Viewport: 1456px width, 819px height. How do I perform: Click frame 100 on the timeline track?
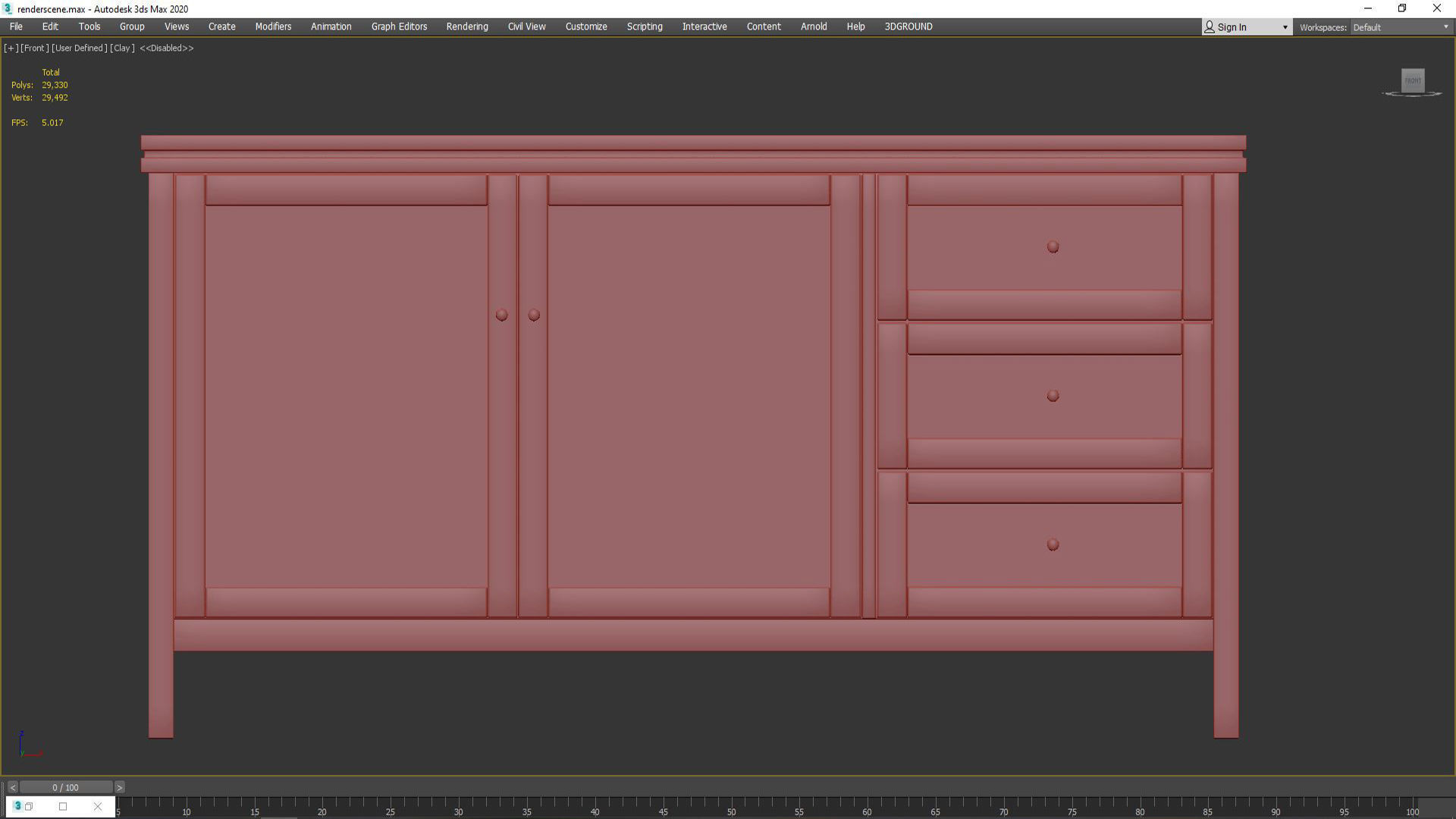click(1412, 808)
